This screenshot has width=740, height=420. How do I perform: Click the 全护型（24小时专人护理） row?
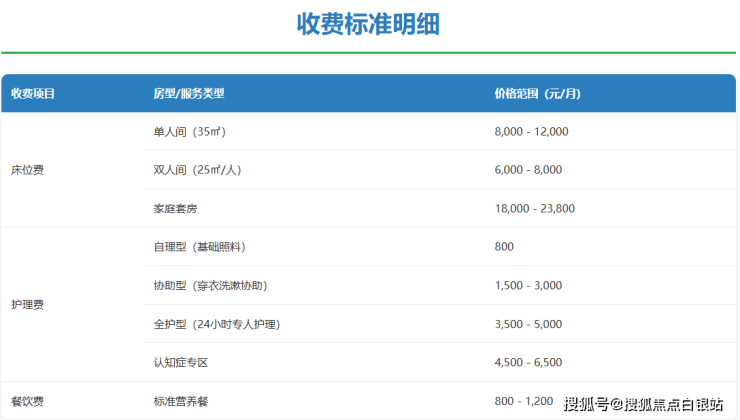pyautogui.click(x=216, y=324)
